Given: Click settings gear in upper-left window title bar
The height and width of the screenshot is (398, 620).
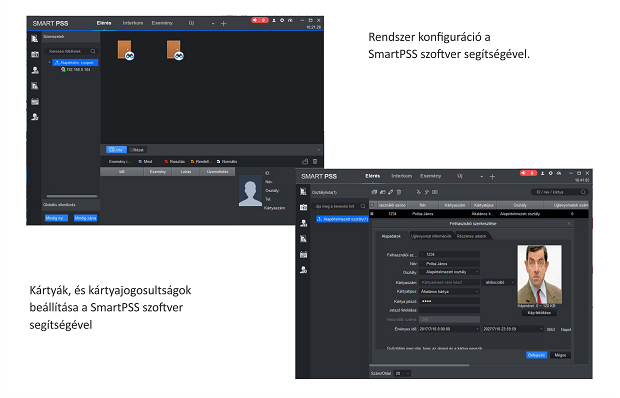Looking at the screenshot, I should 282,20.
